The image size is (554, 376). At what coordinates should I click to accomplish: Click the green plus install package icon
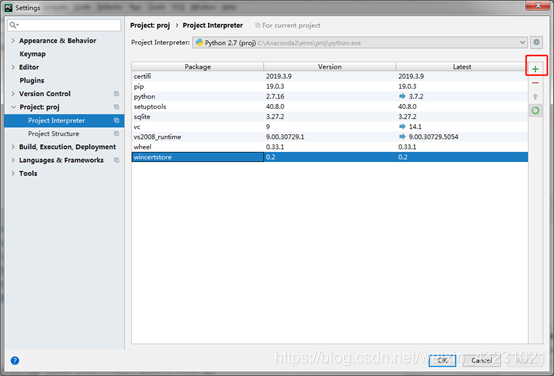pos(535,69)
